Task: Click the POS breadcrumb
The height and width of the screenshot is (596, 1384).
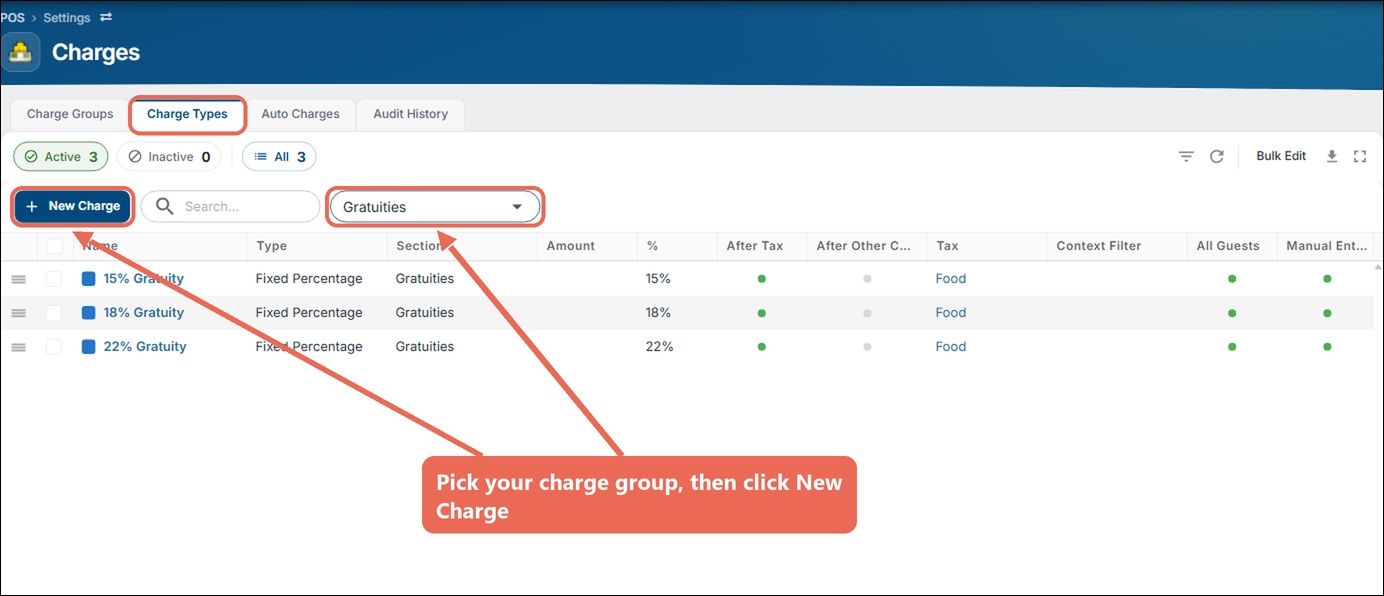Action: 12,18
